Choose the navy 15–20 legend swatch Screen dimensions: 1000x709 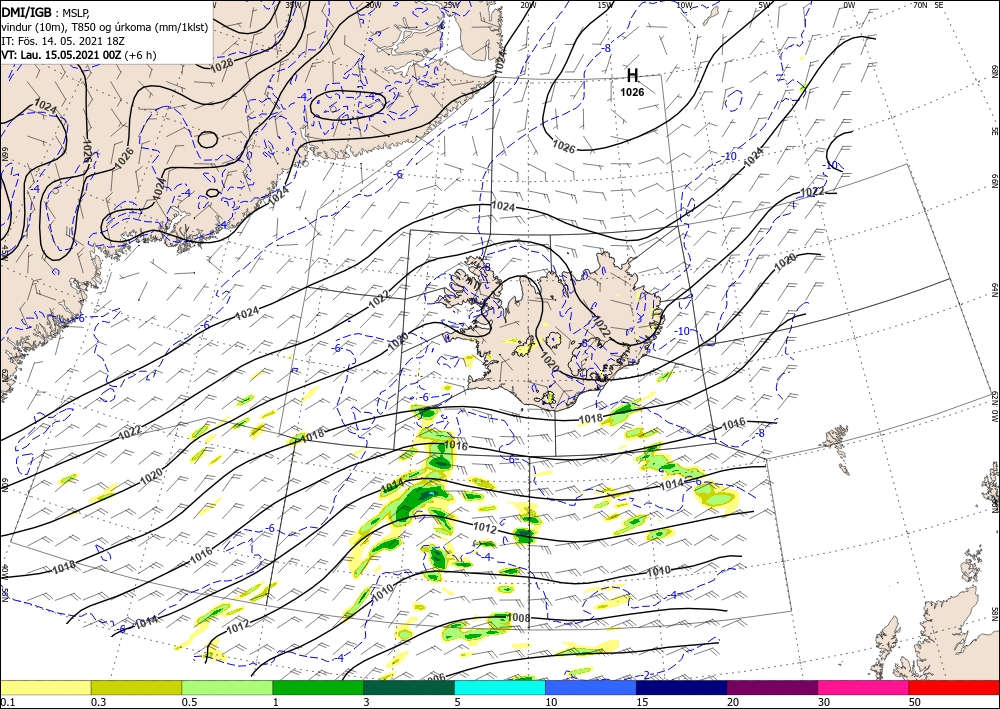click(682, 687)
